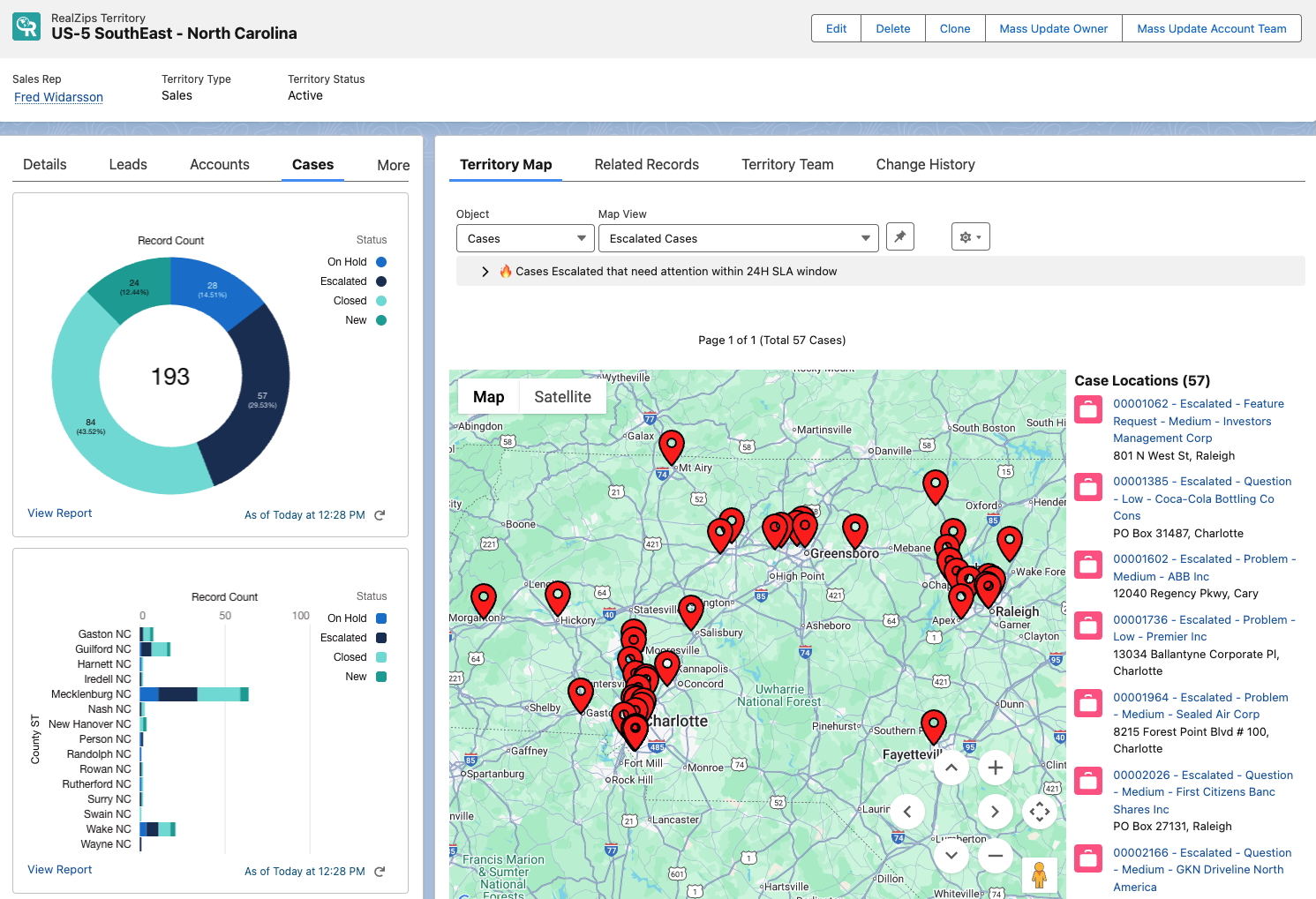
Task: Click Escalated legend swatch in donut chart
Action: (x=381, y=281)
